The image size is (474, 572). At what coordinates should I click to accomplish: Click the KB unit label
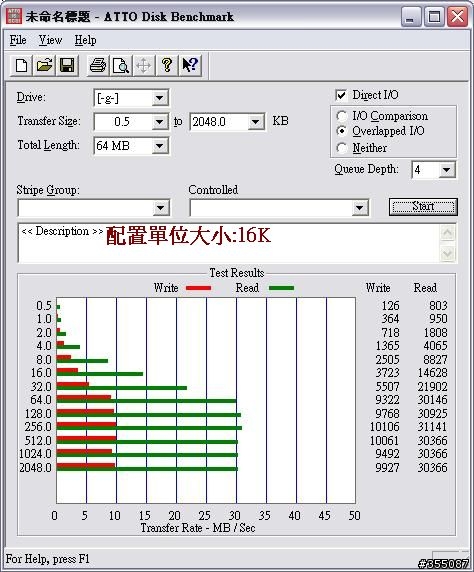coord(280,121)
